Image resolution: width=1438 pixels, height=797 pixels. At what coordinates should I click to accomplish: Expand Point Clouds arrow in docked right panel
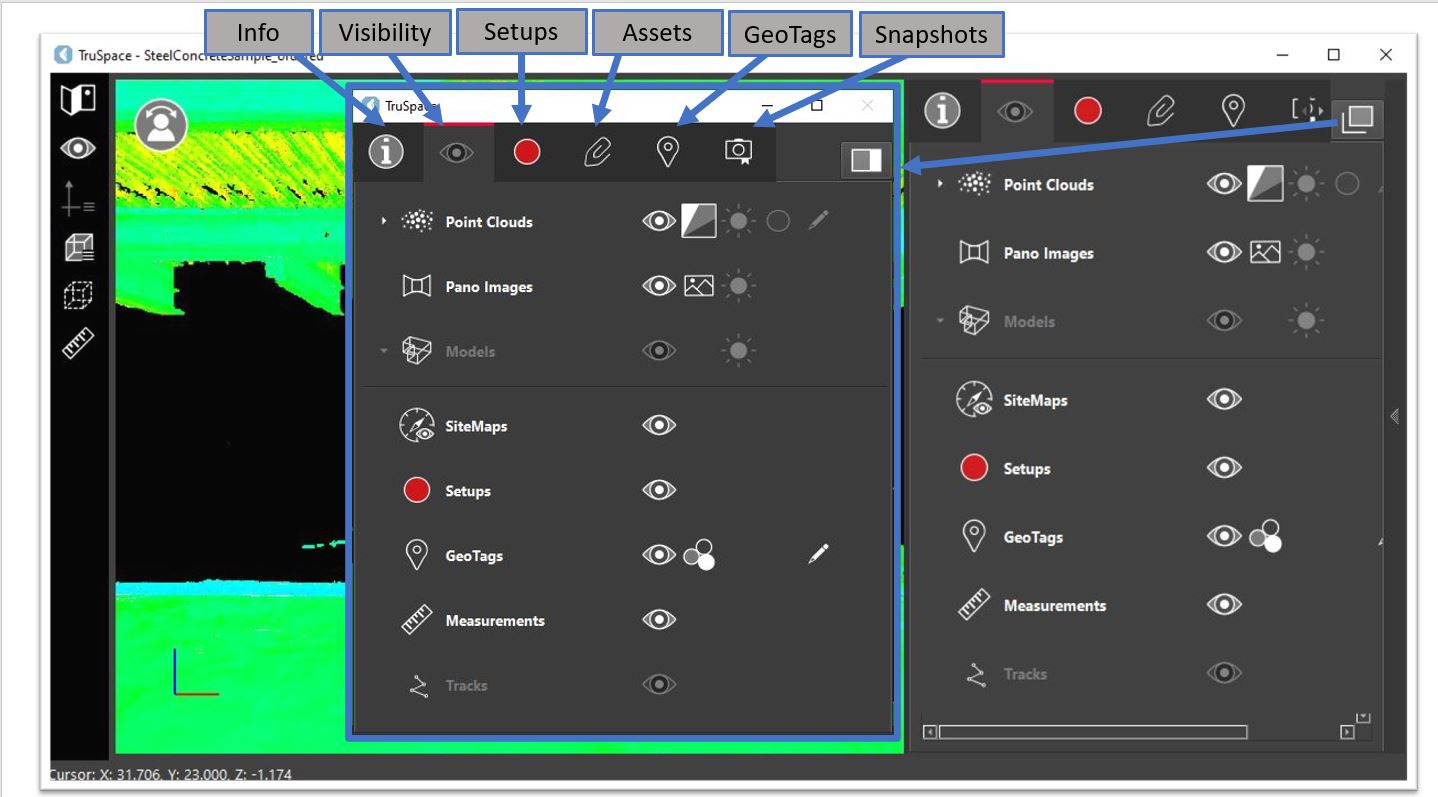(x=940, y=184)
